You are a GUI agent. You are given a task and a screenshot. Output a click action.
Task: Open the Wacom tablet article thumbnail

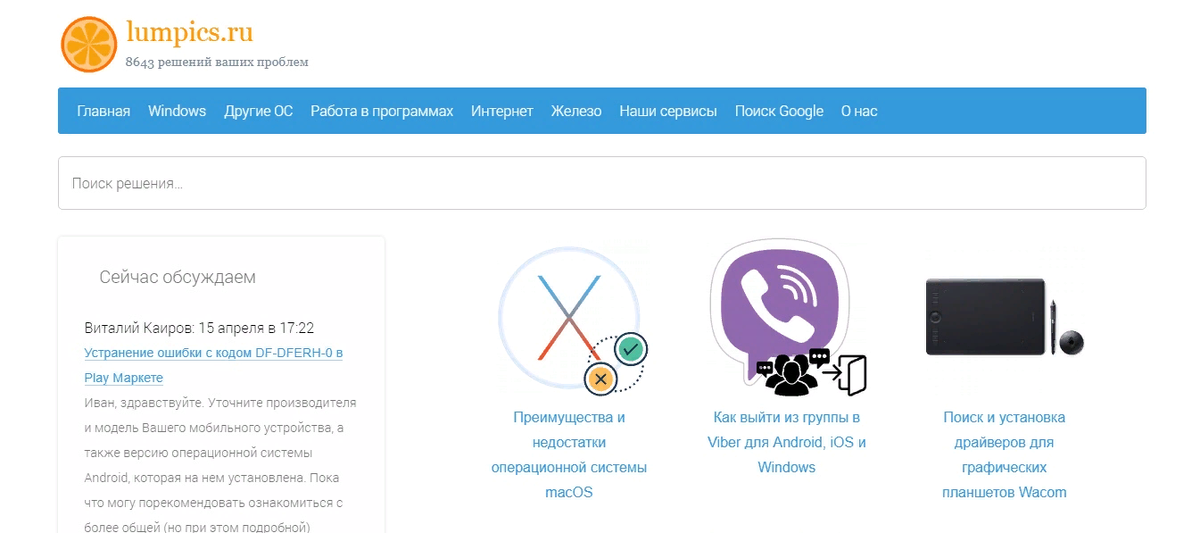click(x=1004, y=318)
